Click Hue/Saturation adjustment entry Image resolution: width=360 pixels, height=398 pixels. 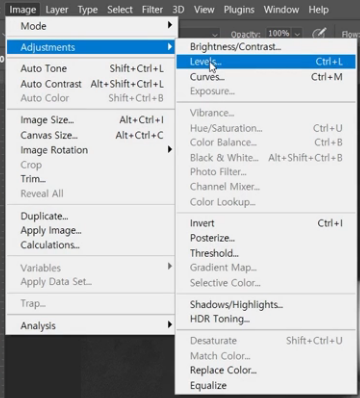266,128
